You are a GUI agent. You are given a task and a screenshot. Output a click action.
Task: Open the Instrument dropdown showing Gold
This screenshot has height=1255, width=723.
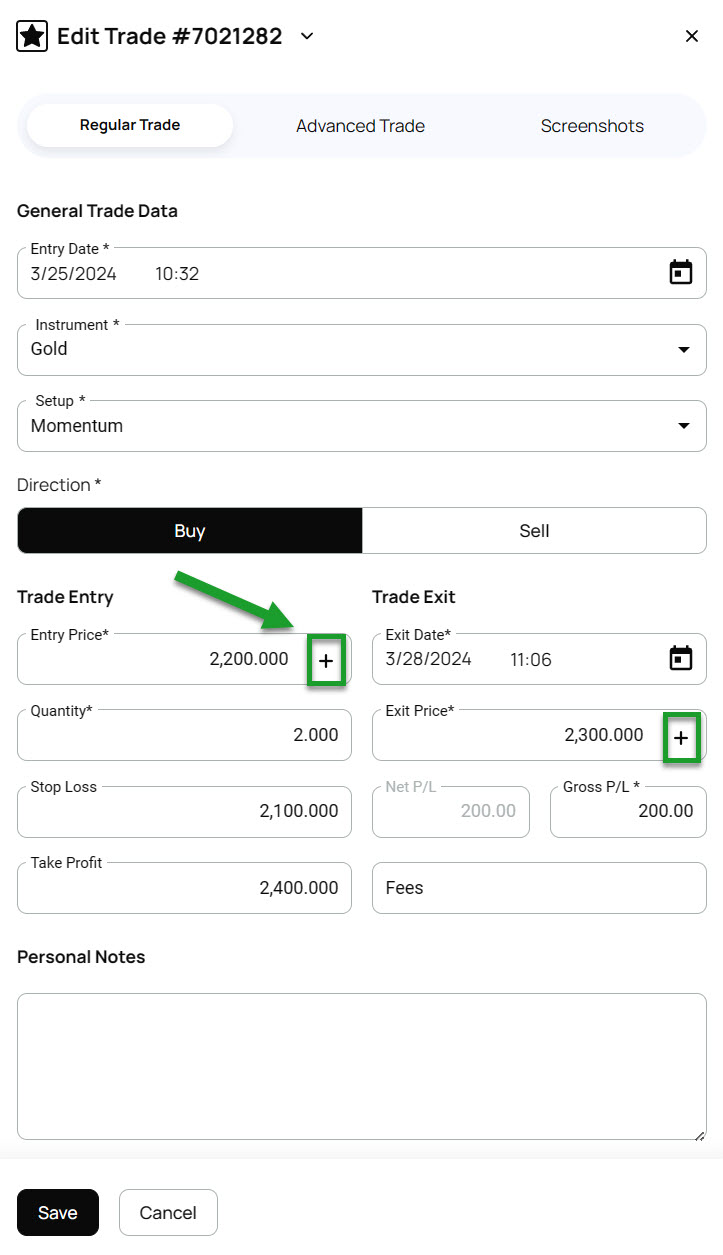pos(362,350)
